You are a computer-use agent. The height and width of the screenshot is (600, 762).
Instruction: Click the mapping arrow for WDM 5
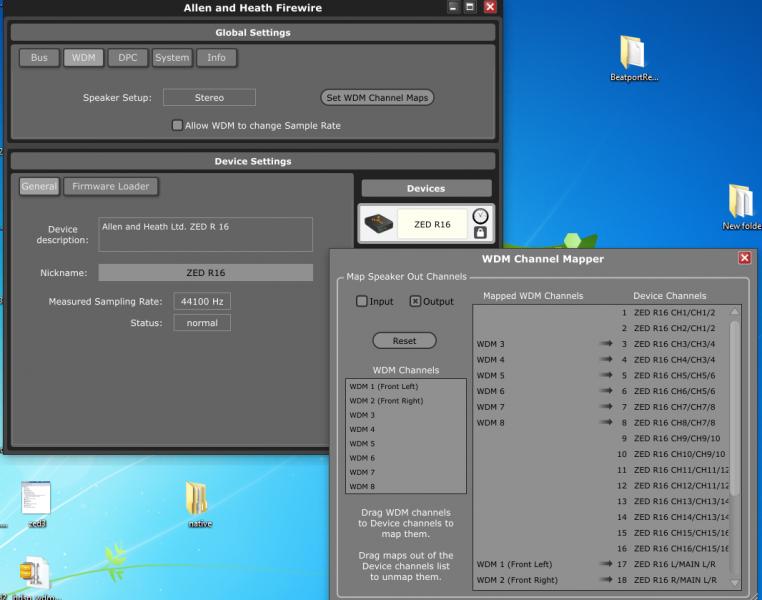coord(606,375)
